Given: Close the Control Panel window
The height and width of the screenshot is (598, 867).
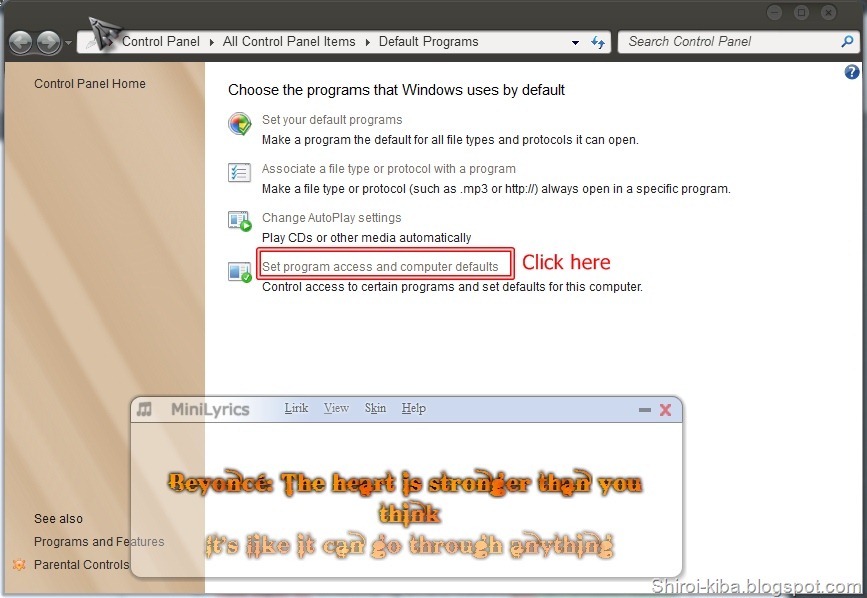Looking at the screenshot, I should pos(828,12).
